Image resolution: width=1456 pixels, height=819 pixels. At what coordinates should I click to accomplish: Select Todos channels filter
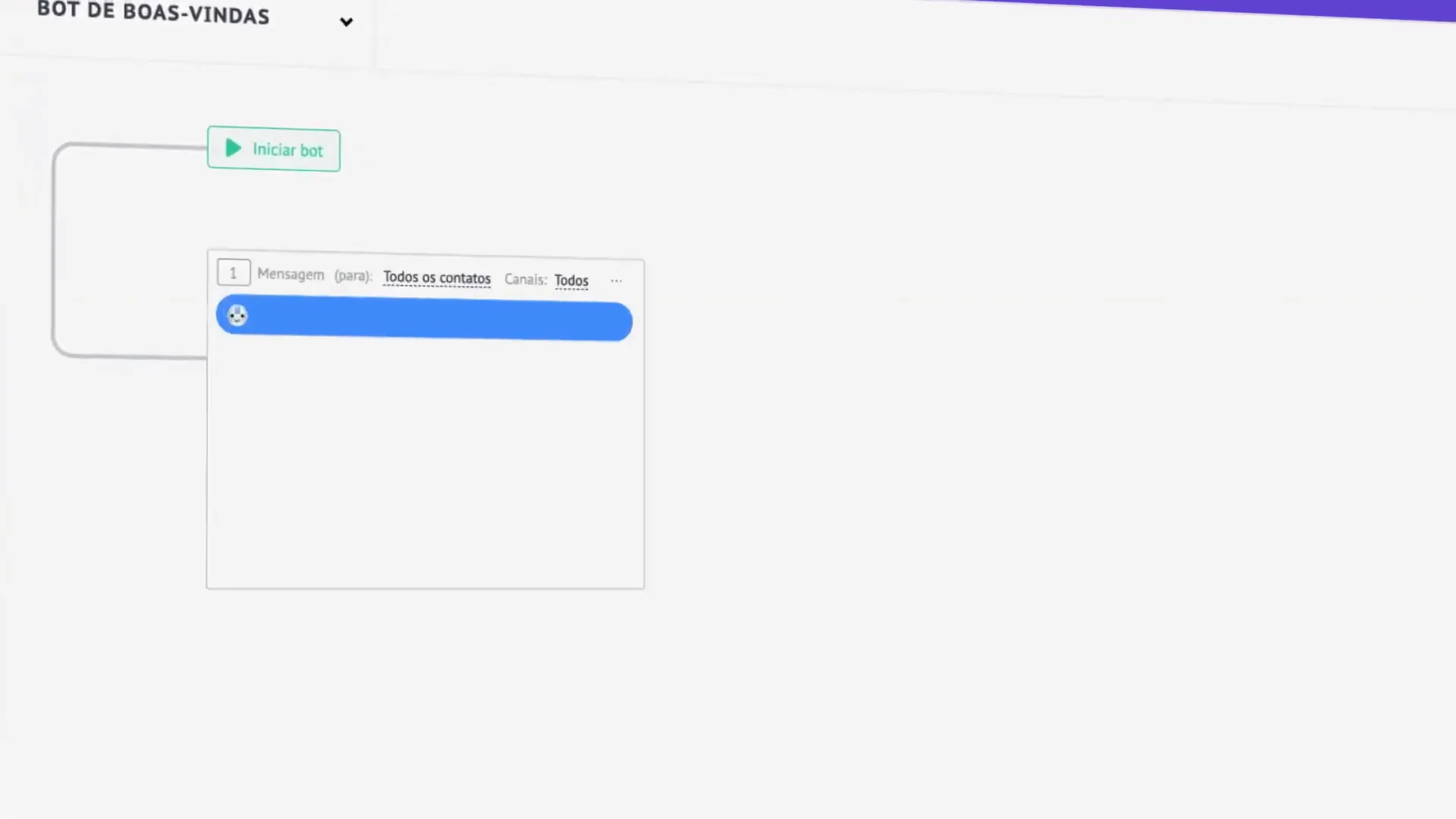(570, 280)
